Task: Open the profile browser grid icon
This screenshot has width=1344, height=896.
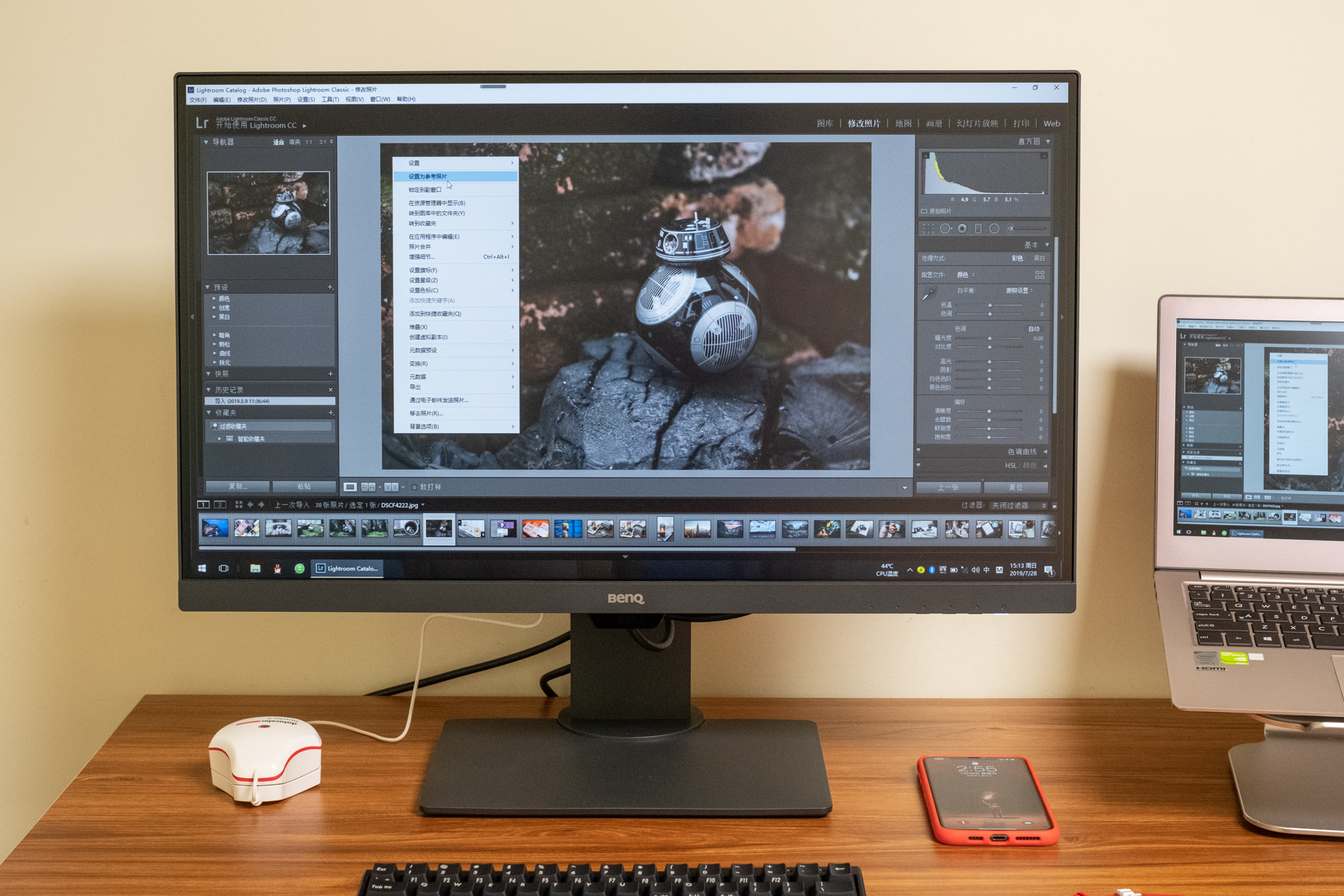Action: [x=1039, y=274]
